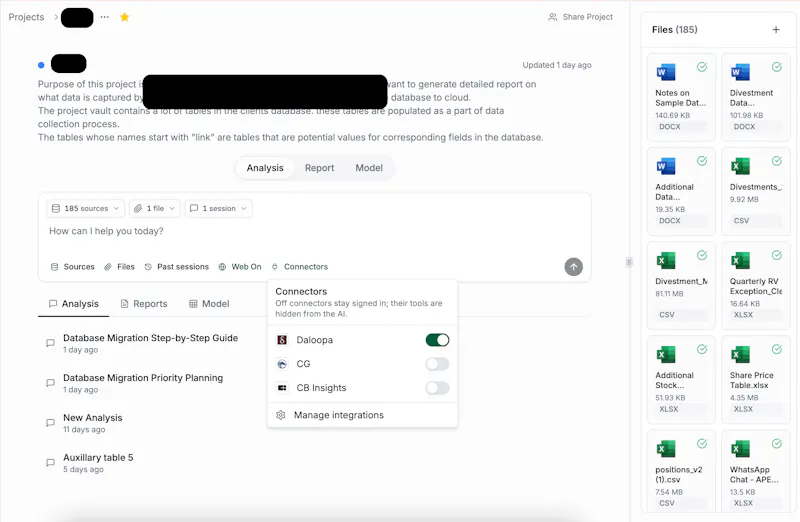Click the Excel icon of Additional Stock xlsx

click(666, 354)
